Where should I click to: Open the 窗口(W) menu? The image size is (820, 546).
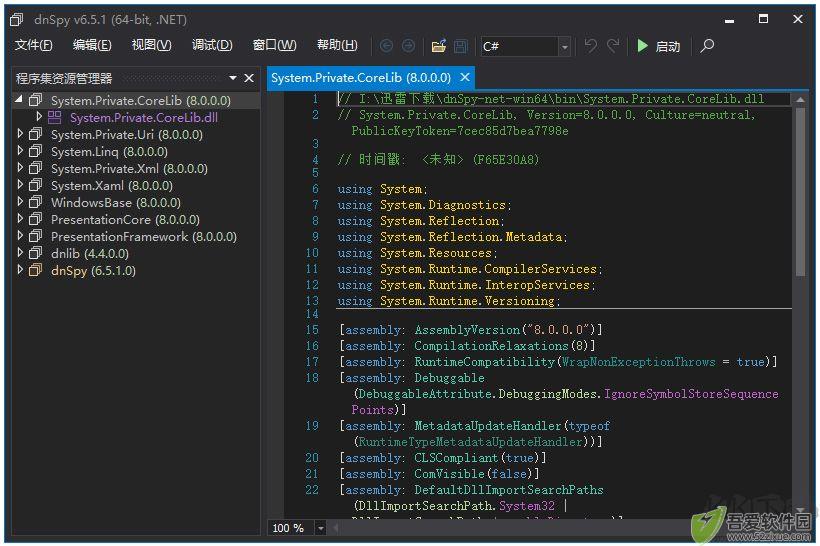[x=274, y=46]
